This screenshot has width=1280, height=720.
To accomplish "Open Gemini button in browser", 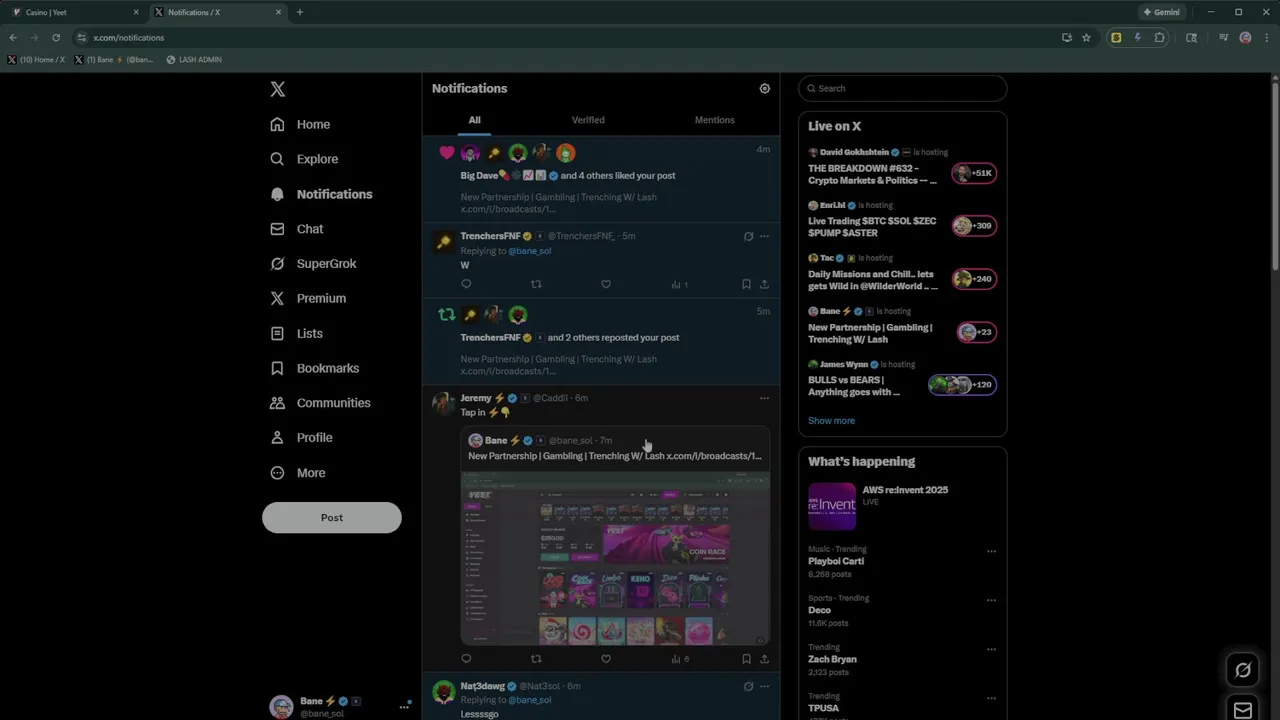I will pyautogui.click(x=1161, y=12).
